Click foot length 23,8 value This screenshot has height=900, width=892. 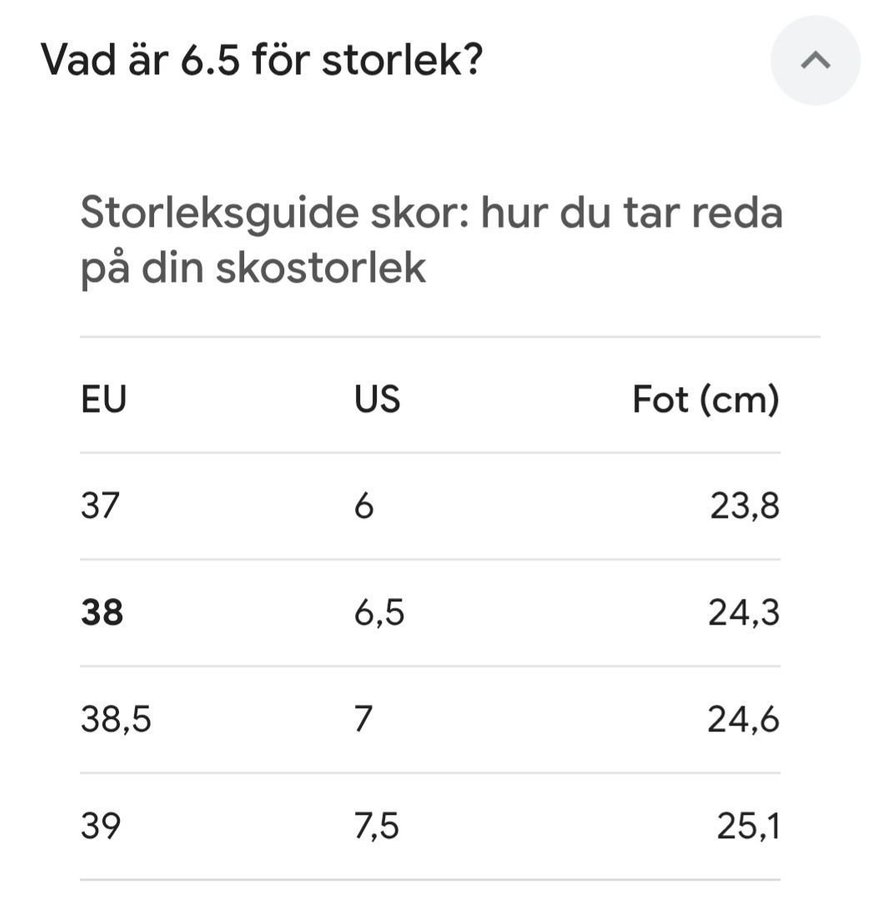click(x=744, y=506)
